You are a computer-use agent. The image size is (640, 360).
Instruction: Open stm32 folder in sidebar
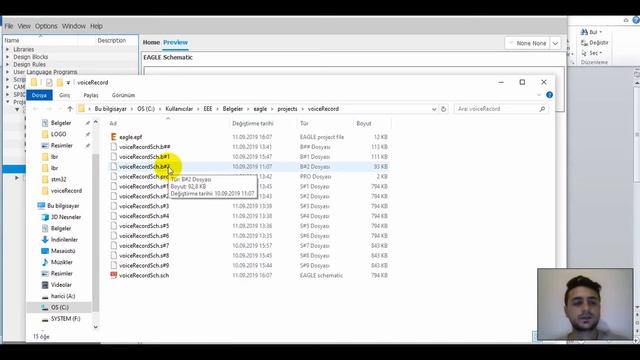point(58,179)
